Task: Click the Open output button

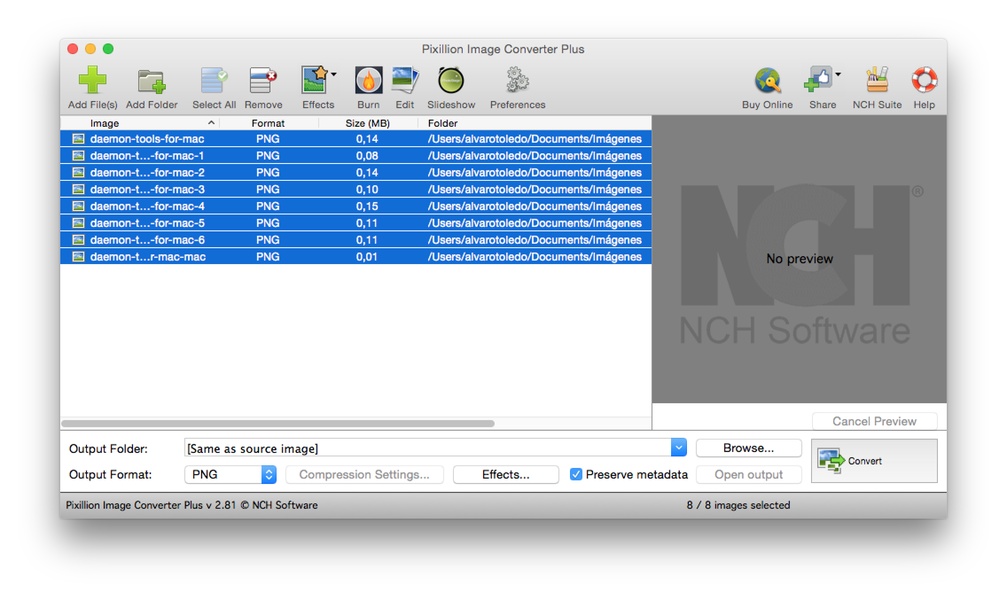Action: coord(748,474)
